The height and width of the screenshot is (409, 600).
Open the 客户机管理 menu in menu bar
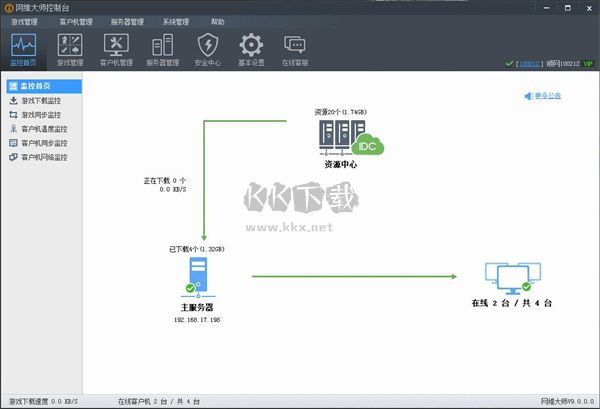(x=76, y=22)
